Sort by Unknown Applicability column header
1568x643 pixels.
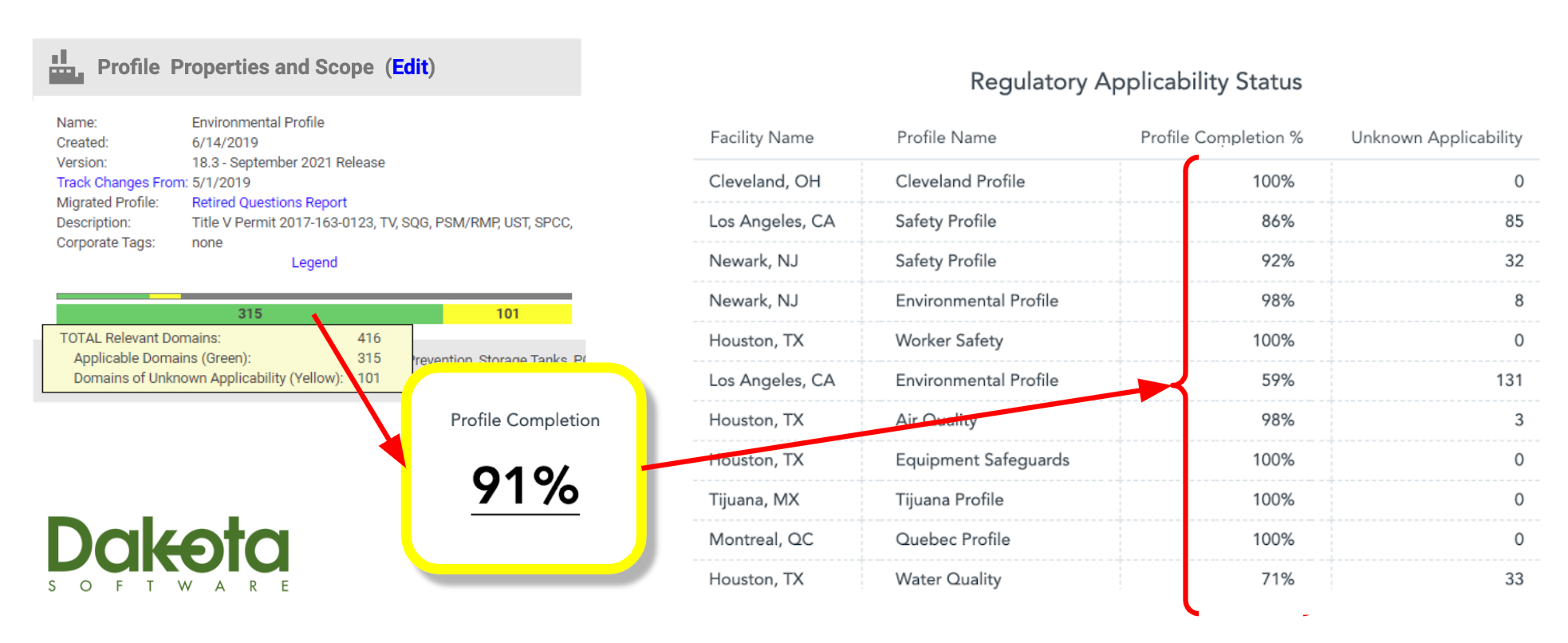tap(1436, 137)
